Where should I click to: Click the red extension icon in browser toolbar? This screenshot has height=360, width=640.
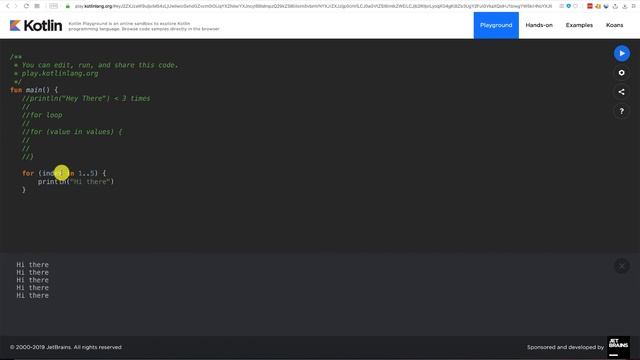point(590,6)
